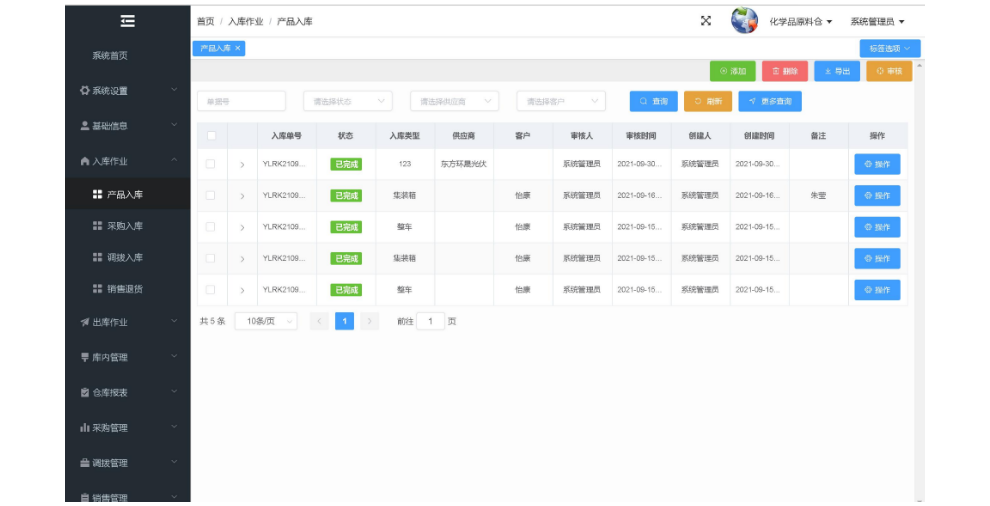Click the person icon beside 基础信息
This screenshot has height=506, width=990.
(x=85, y=126)
